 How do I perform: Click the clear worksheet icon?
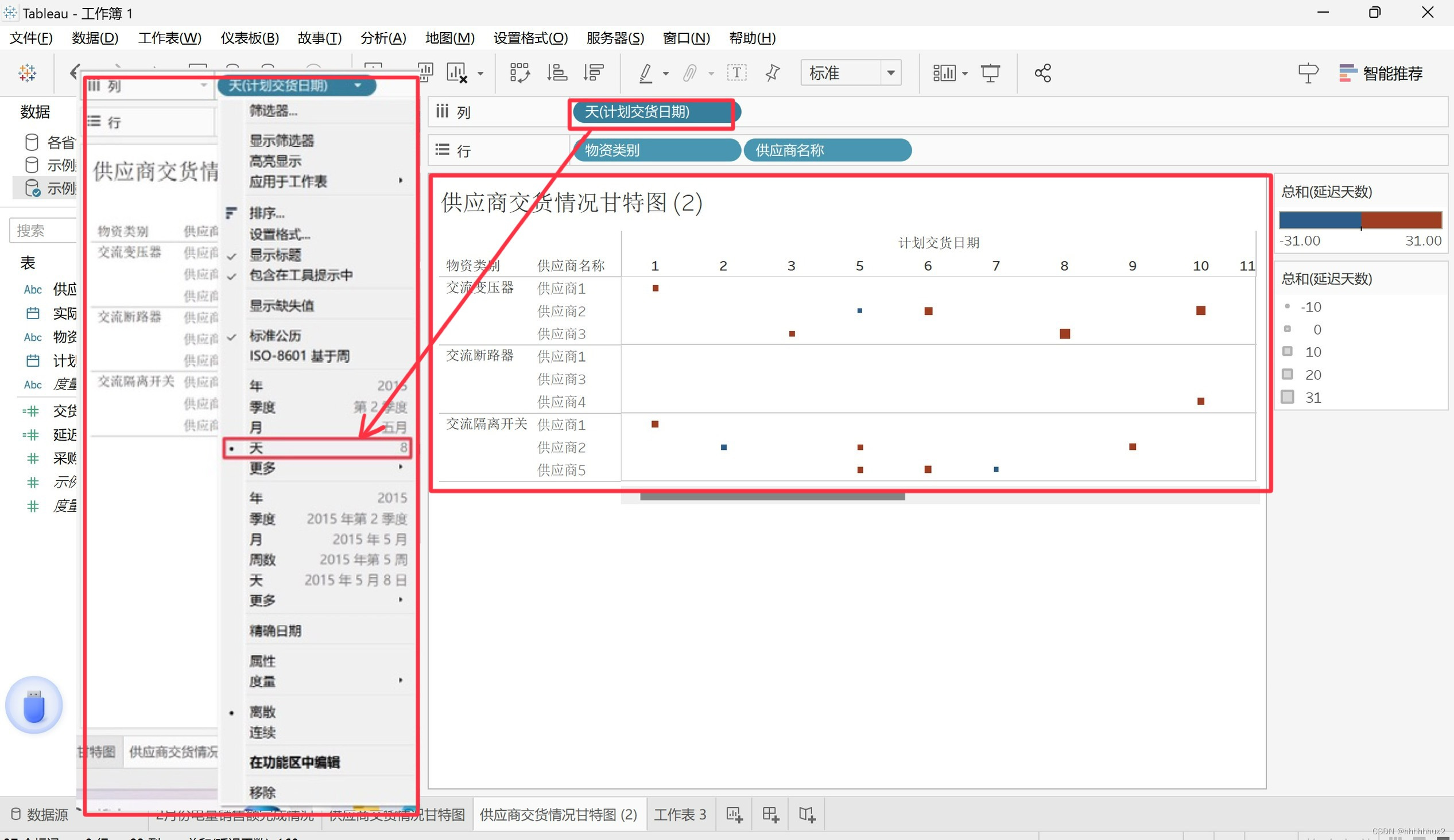[x=457, y=73]
